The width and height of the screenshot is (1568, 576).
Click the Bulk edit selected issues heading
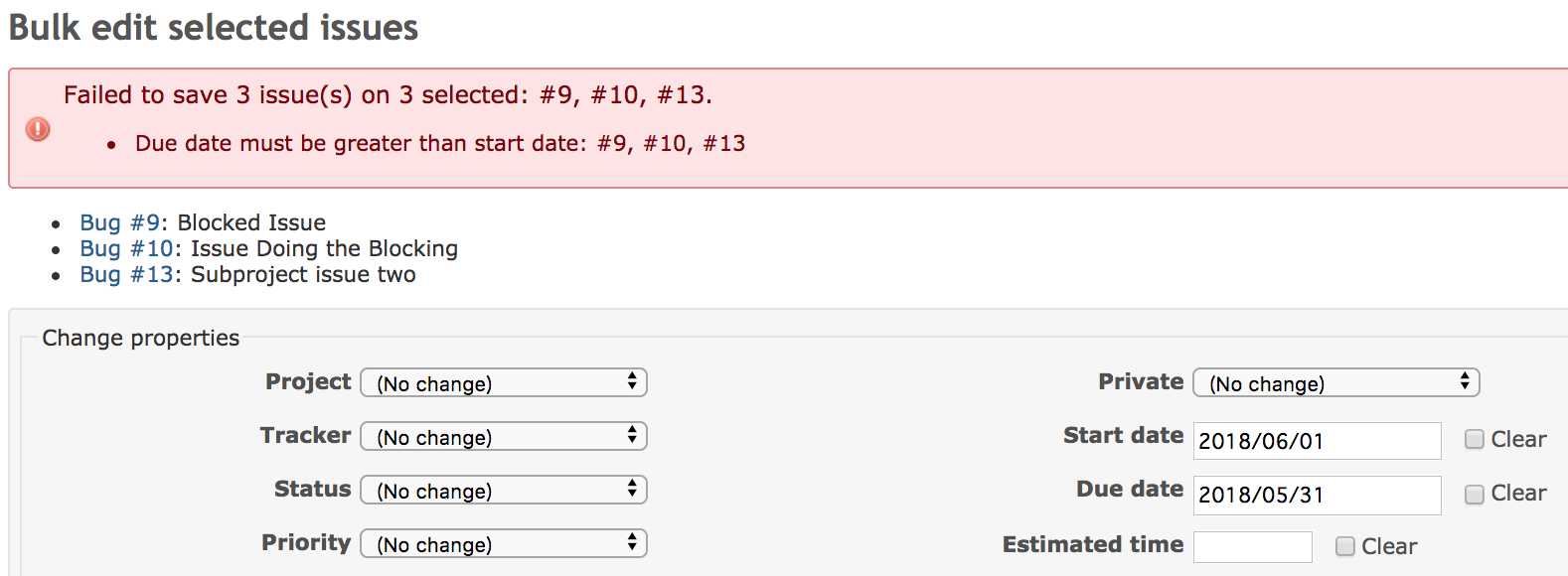(214, 27)
